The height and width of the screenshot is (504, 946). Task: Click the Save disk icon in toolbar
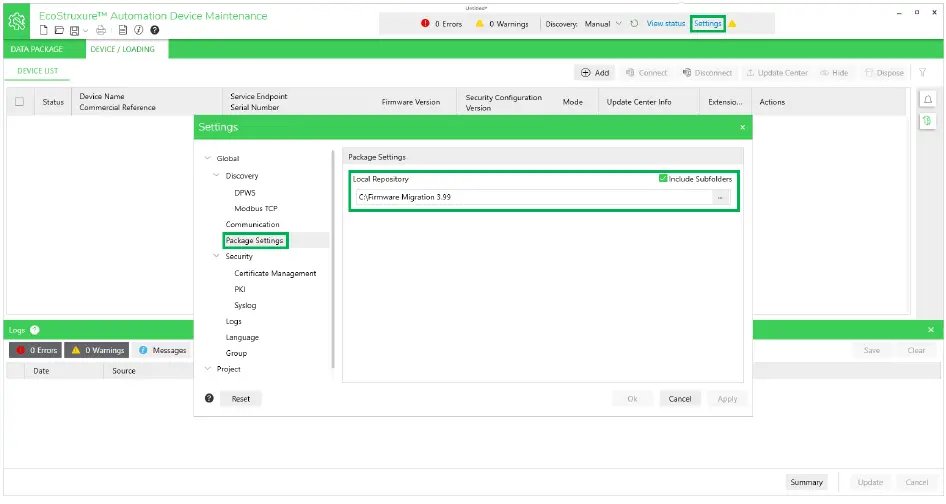coord(74,30)
